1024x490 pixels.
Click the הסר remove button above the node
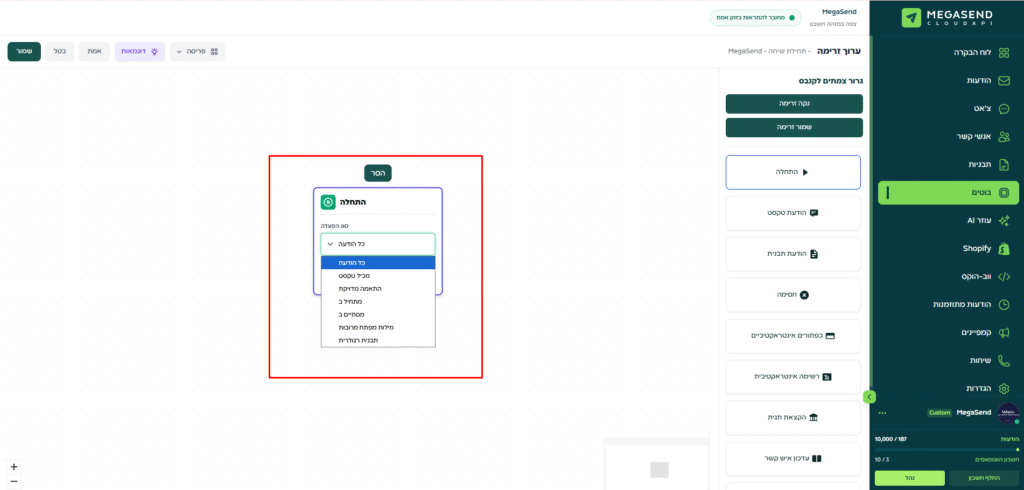378,173
